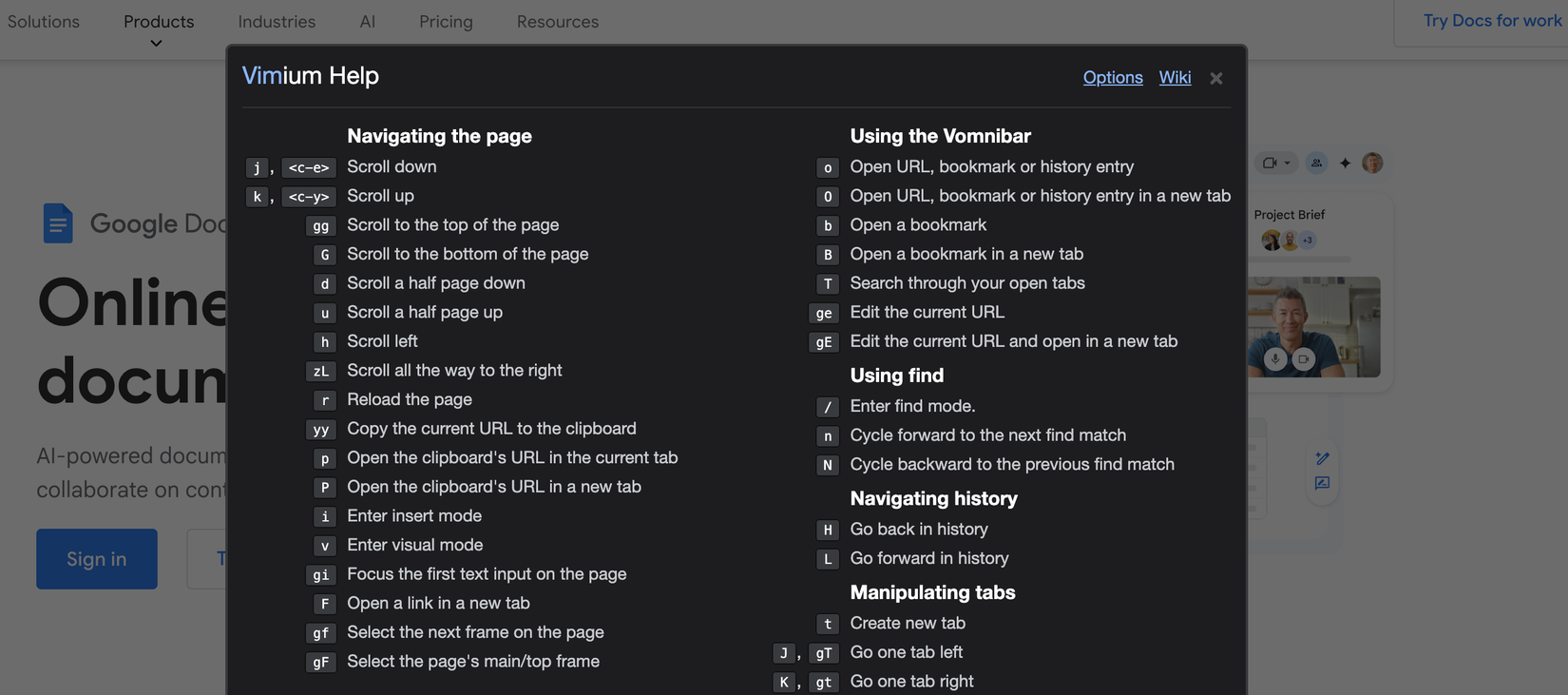Click the 'gT' key badge
1568x695 pixels.
point(824,653)
